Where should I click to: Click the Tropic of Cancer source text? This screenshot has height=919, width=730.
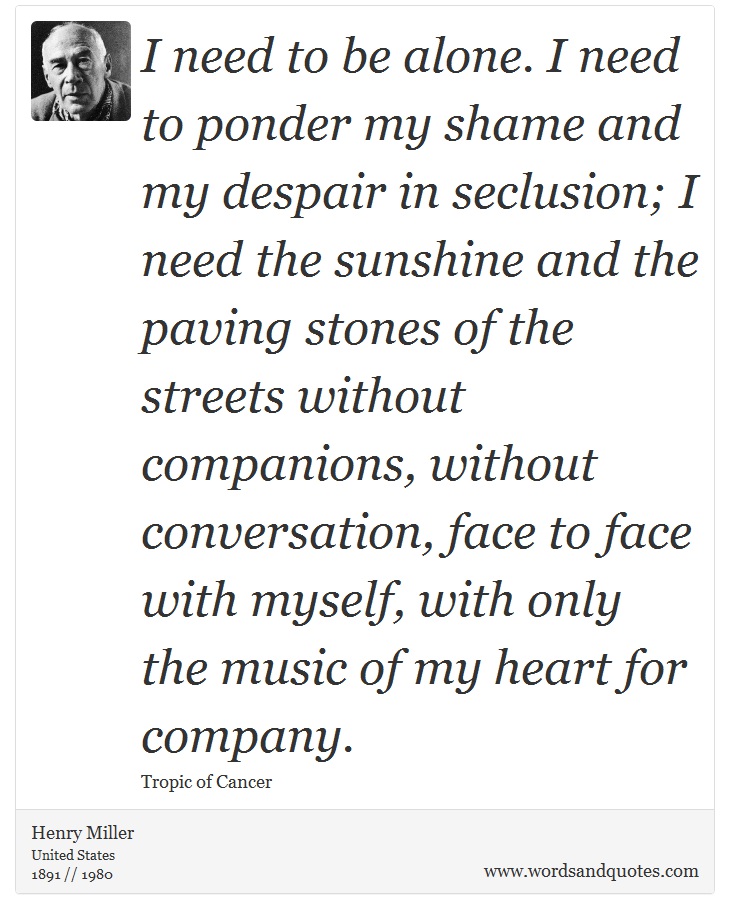tap(206, 782)
